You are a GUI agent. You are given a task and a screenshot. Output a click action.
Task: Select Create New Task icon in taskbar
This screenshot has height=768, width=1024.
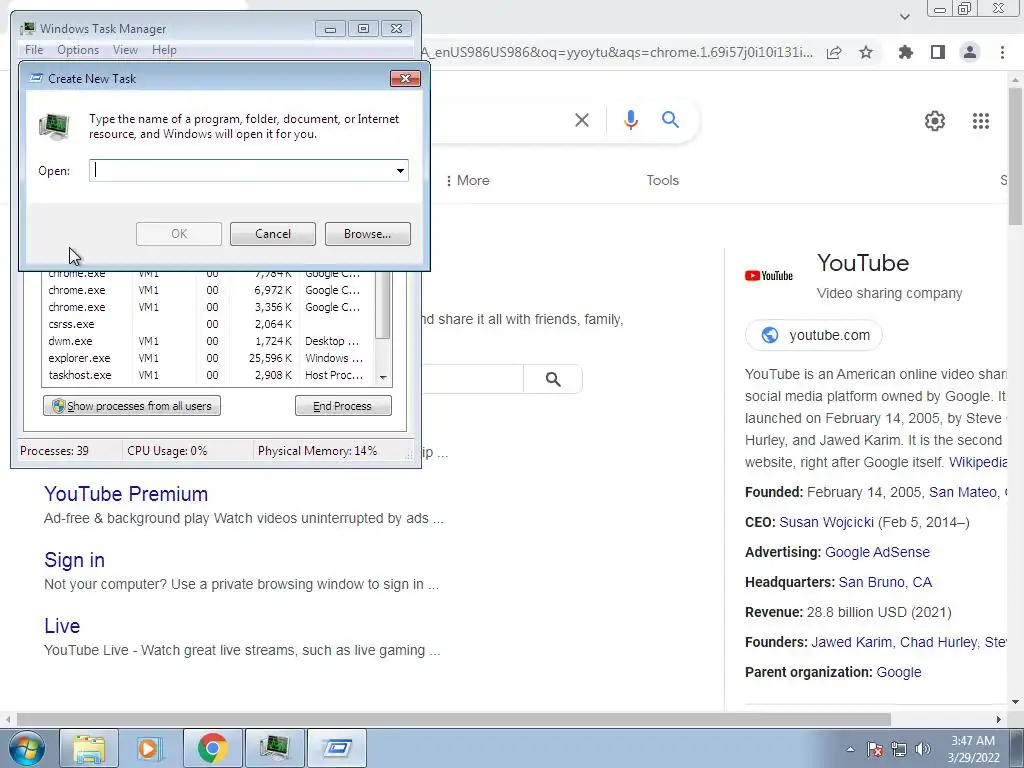pyautogui.click(x=337, y=748)
